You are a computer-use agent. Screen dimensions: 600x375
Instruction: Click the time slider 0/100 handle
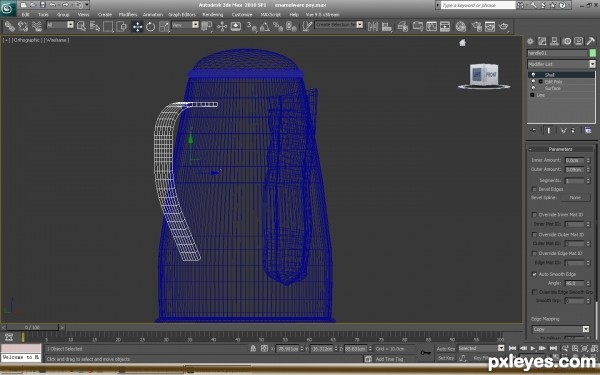click(x=33, y=328)
